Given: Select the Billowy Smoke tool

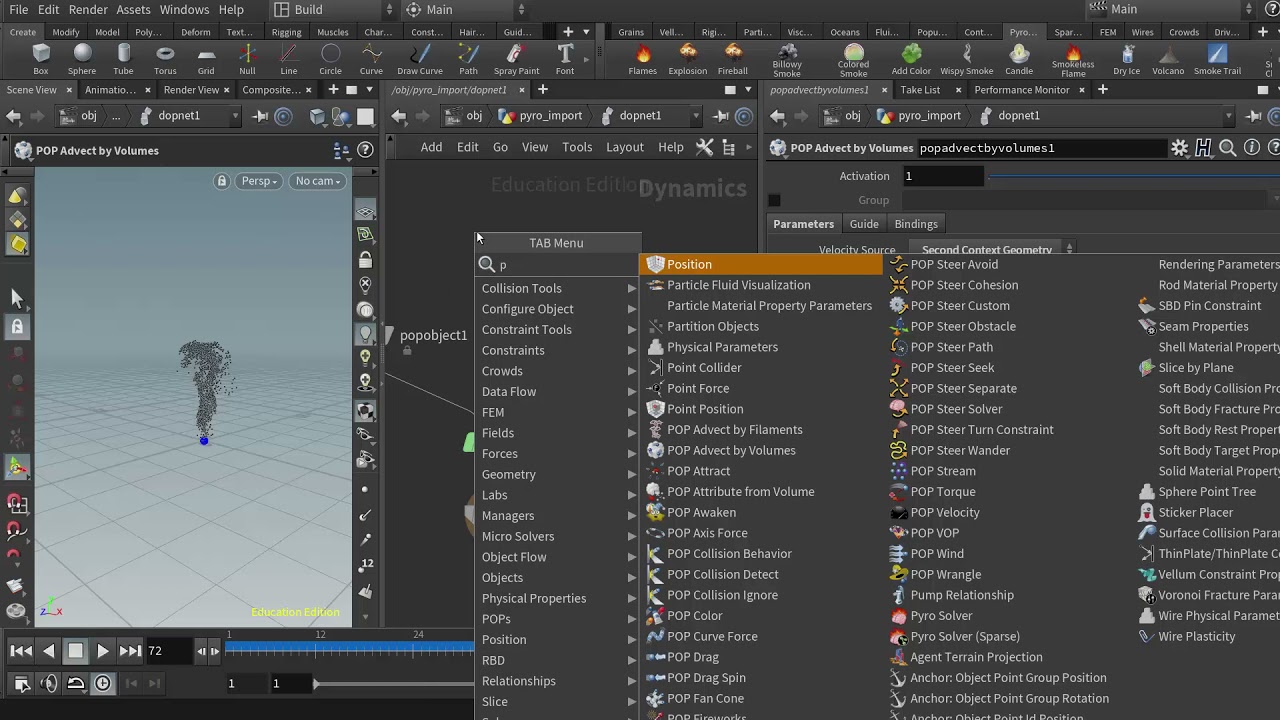Looking at the screenshot, I should [x=787, y=60].
